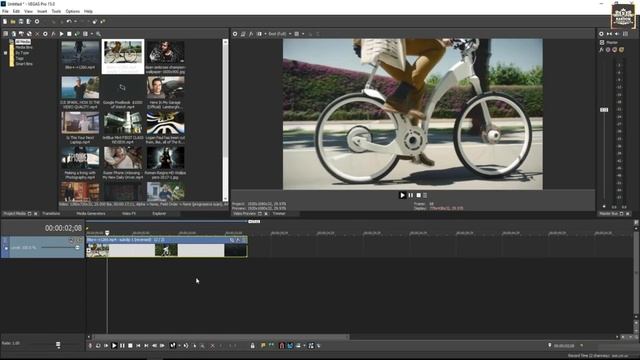The height and width of the screenshot is (360, 640).
Task: Save the project with toolbar icon
Action: (x=21, y=22)
